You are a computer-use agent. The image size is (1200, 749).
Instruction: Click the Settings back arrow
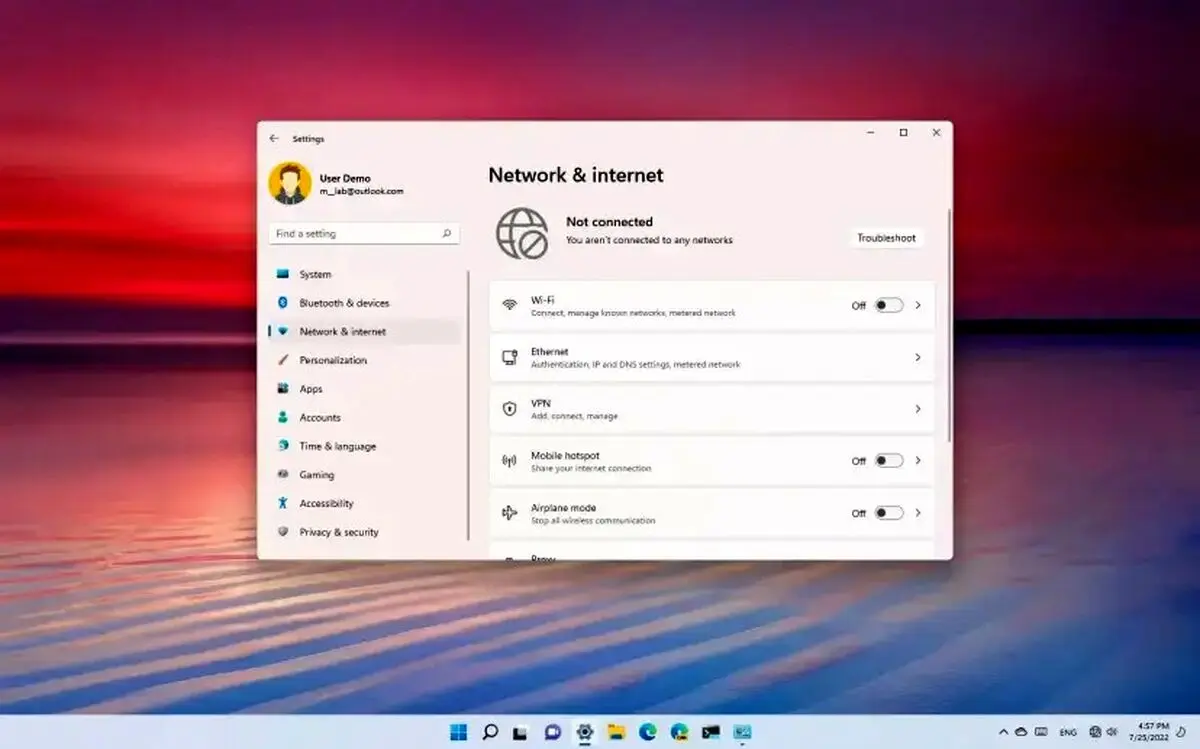click(x=274, y=139)
